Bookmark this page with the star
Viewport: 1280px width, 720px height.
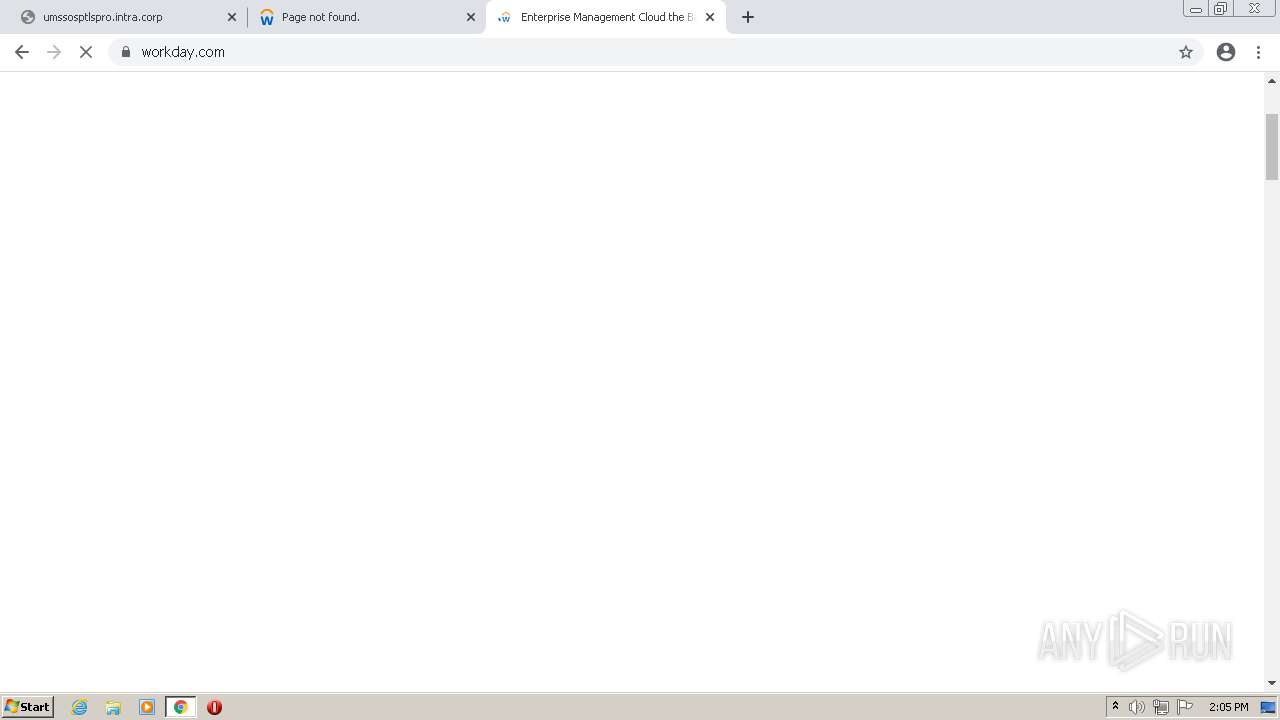(x=1186, y=52)
